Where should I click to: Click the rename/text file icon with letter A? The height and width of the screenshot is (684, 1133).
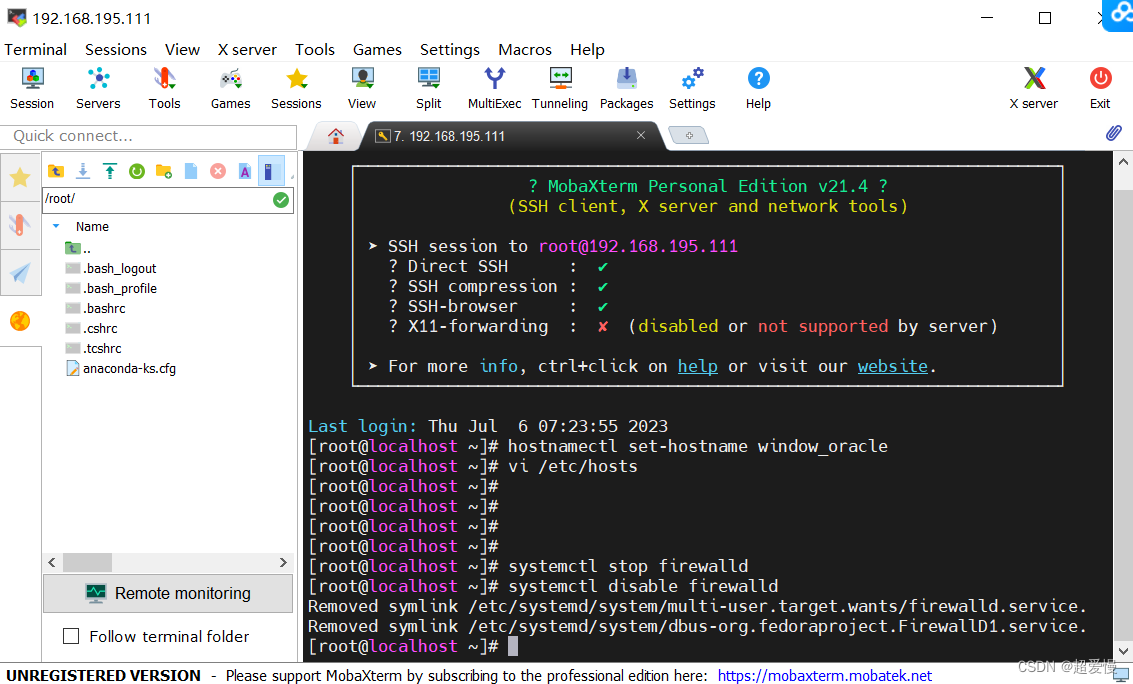click(x=245, y=171)
